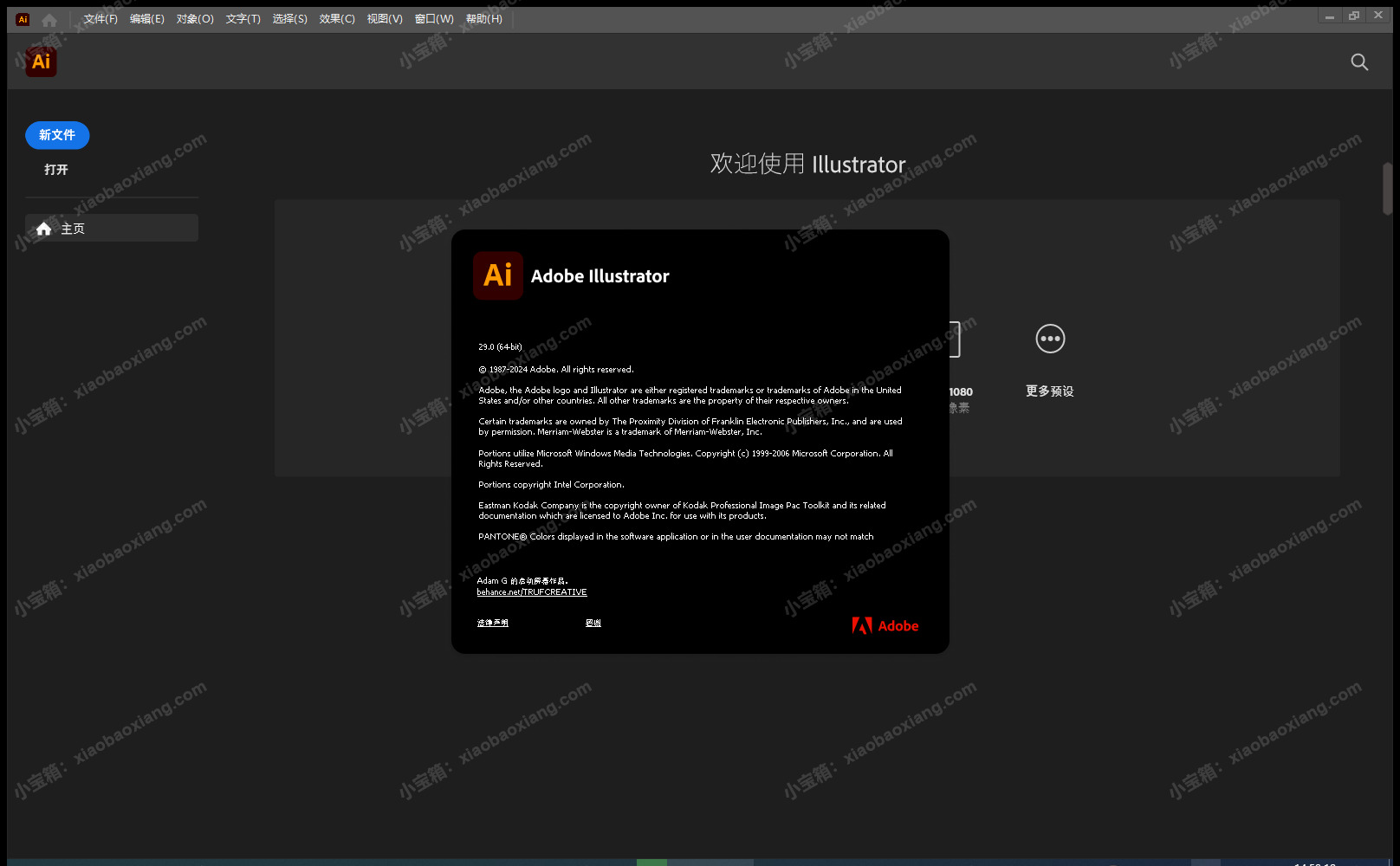Click the 打开 button in sidebar

[56, 170]
